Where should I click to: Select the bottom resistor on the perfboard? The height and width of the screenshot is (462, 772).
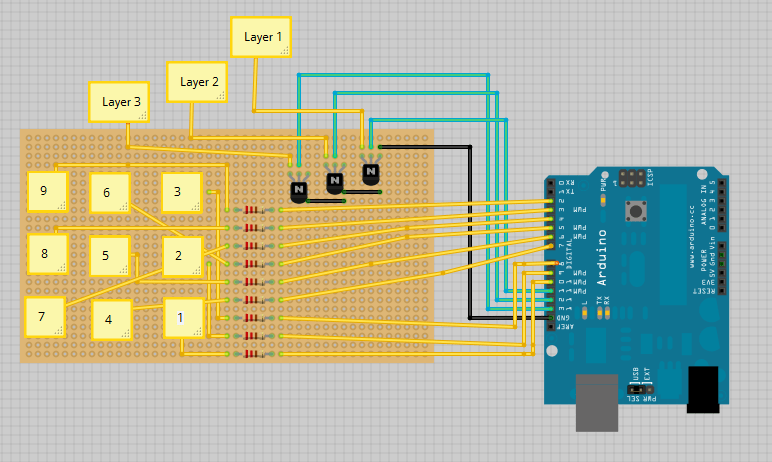point(255,353)
